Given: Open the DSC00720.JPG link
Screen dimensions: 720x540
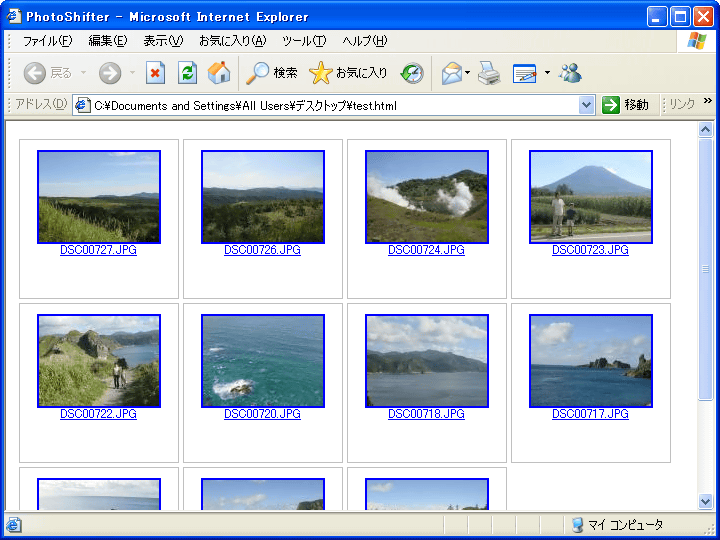Looking at the screenshot, I should coord(262,414).
